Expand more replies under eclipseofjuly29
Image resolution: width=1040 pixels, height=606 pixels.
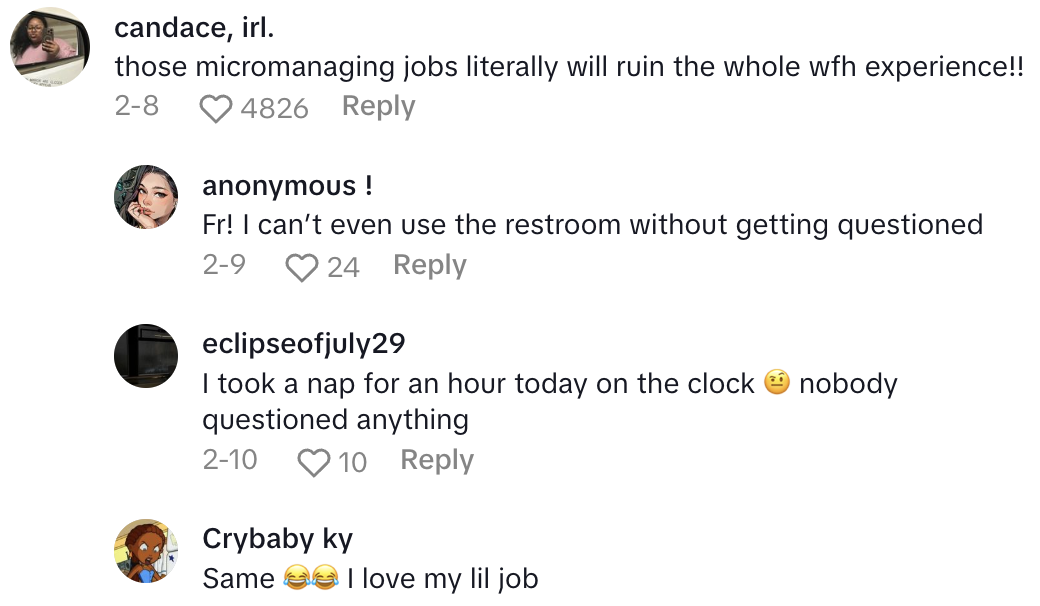(437, 460)
